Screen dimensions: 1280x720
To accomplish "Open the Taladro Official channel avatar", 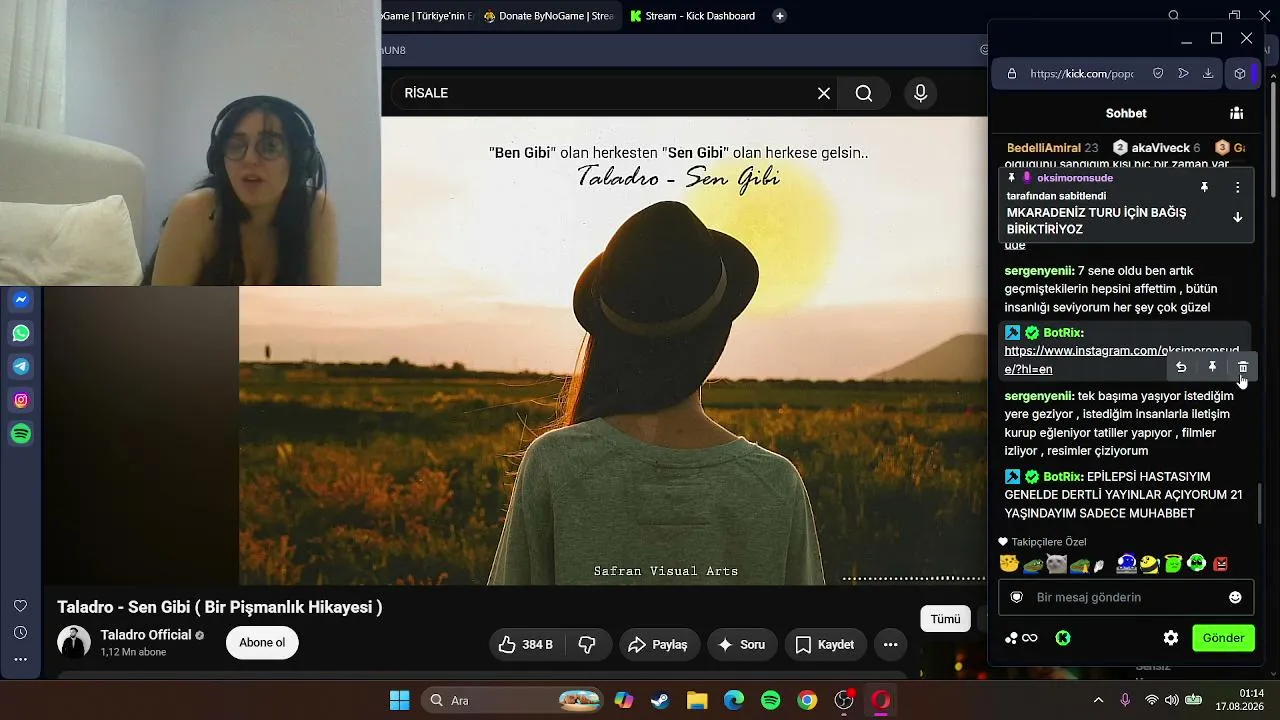I will (74, 642).
